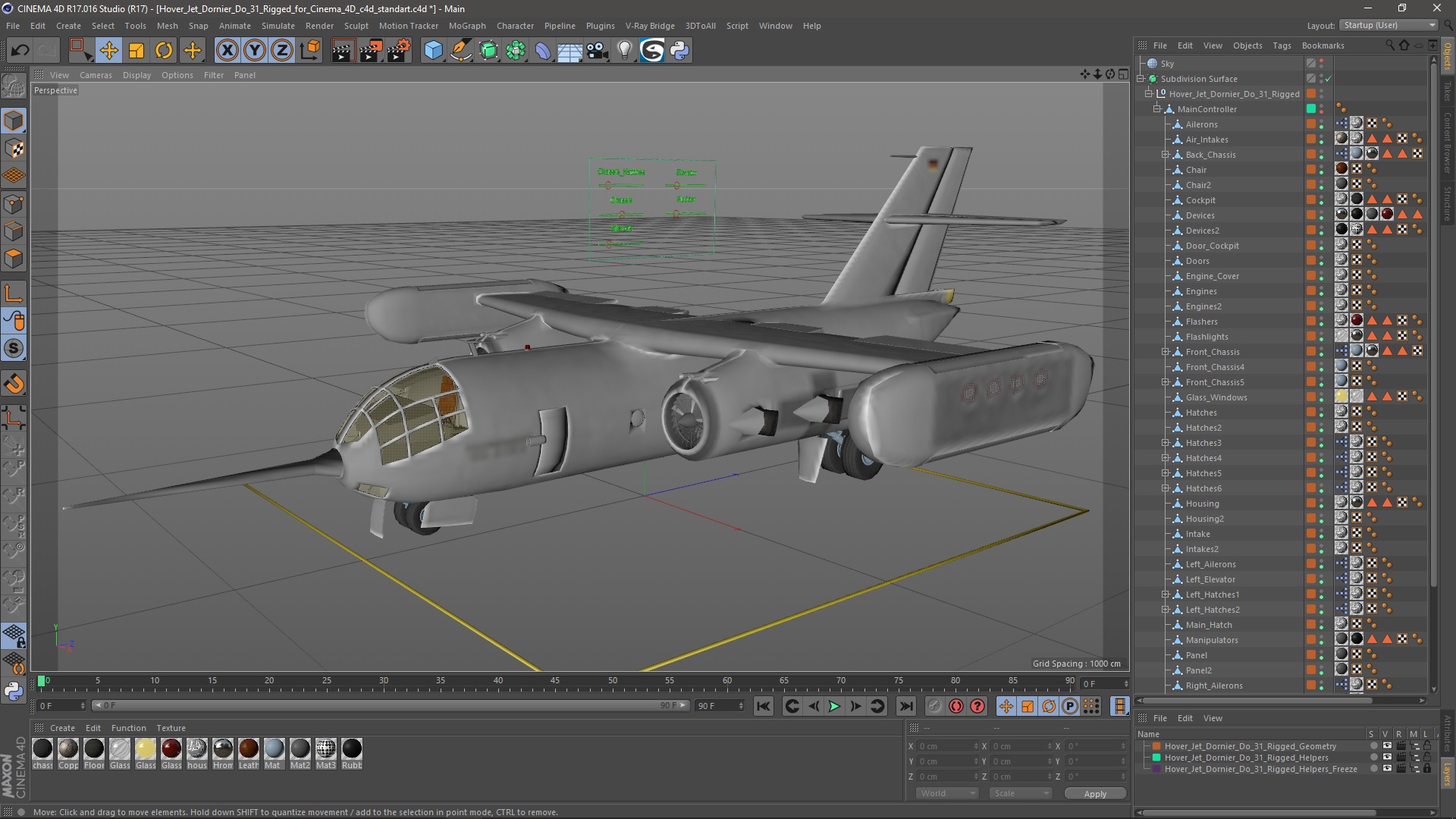The image size is (1456, 819).
Task: Toggle parameter keyframe recording P icon
Action: click(x=1070, y=706)
